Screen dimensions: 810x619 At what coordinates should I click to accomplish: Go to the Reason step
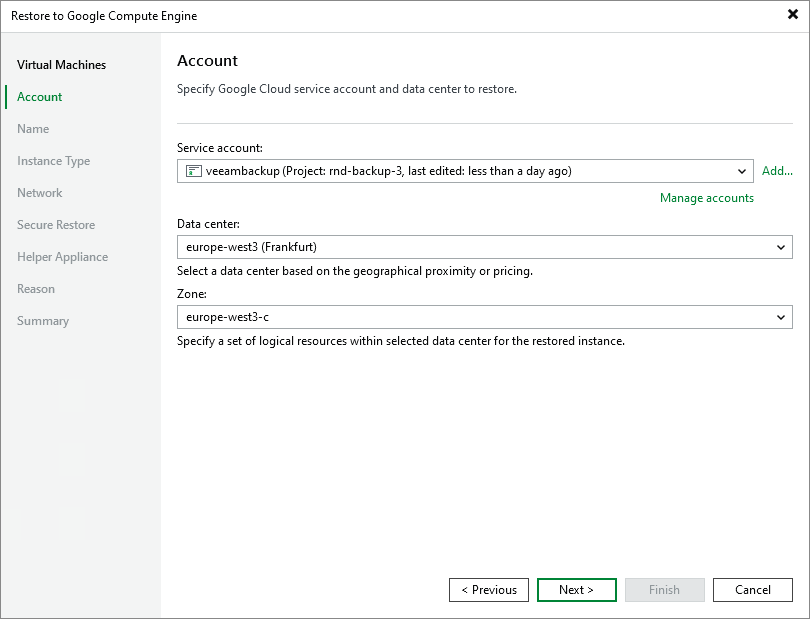pyautogui.click(x=36, y=289)
